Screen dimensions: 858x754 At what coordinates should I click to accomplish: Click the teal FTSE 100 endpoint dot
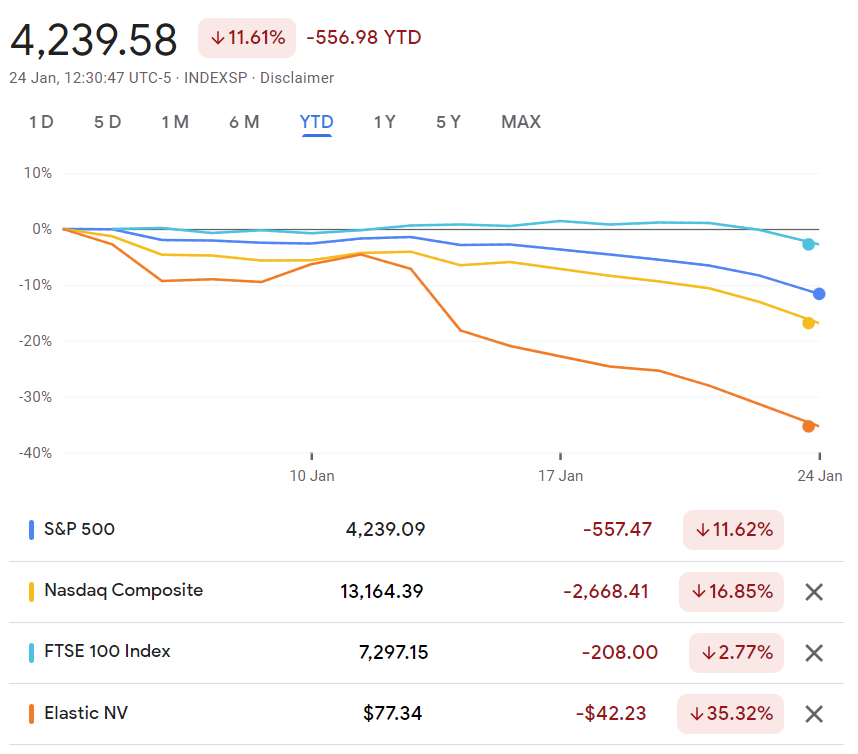[808, 244]
